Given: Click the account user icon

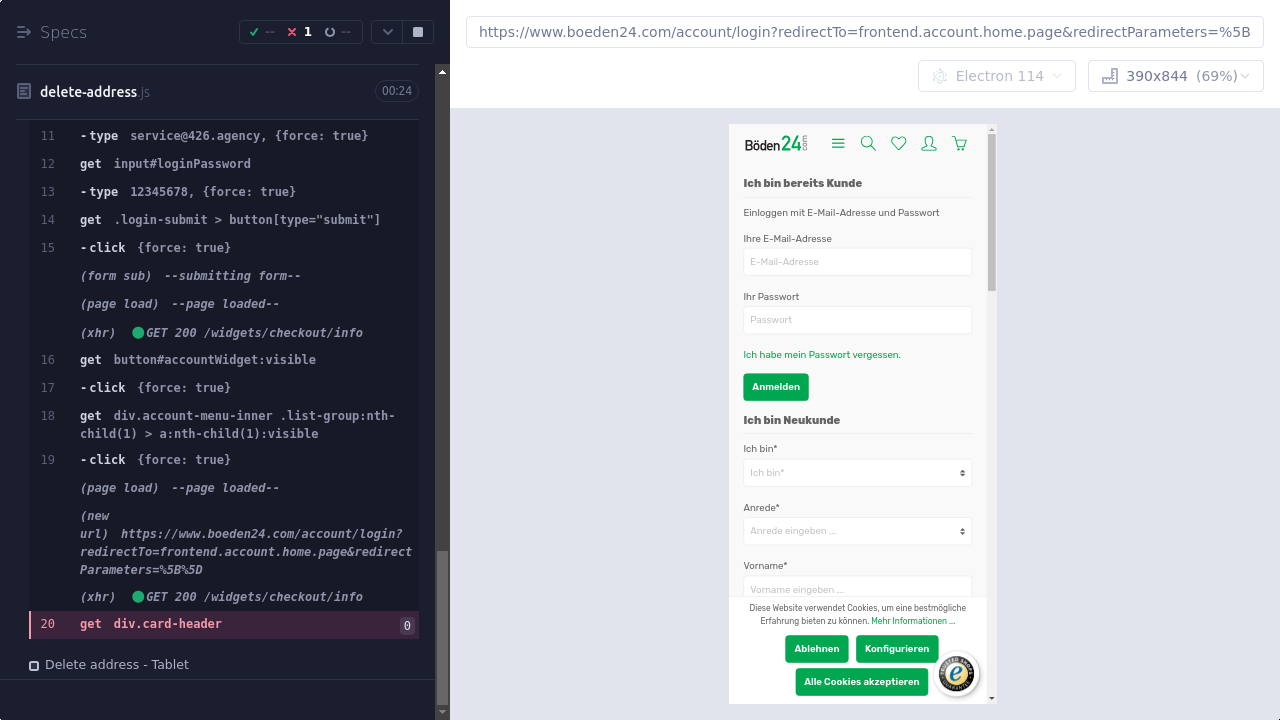Looking at the screenshot, I should [929, 144].
